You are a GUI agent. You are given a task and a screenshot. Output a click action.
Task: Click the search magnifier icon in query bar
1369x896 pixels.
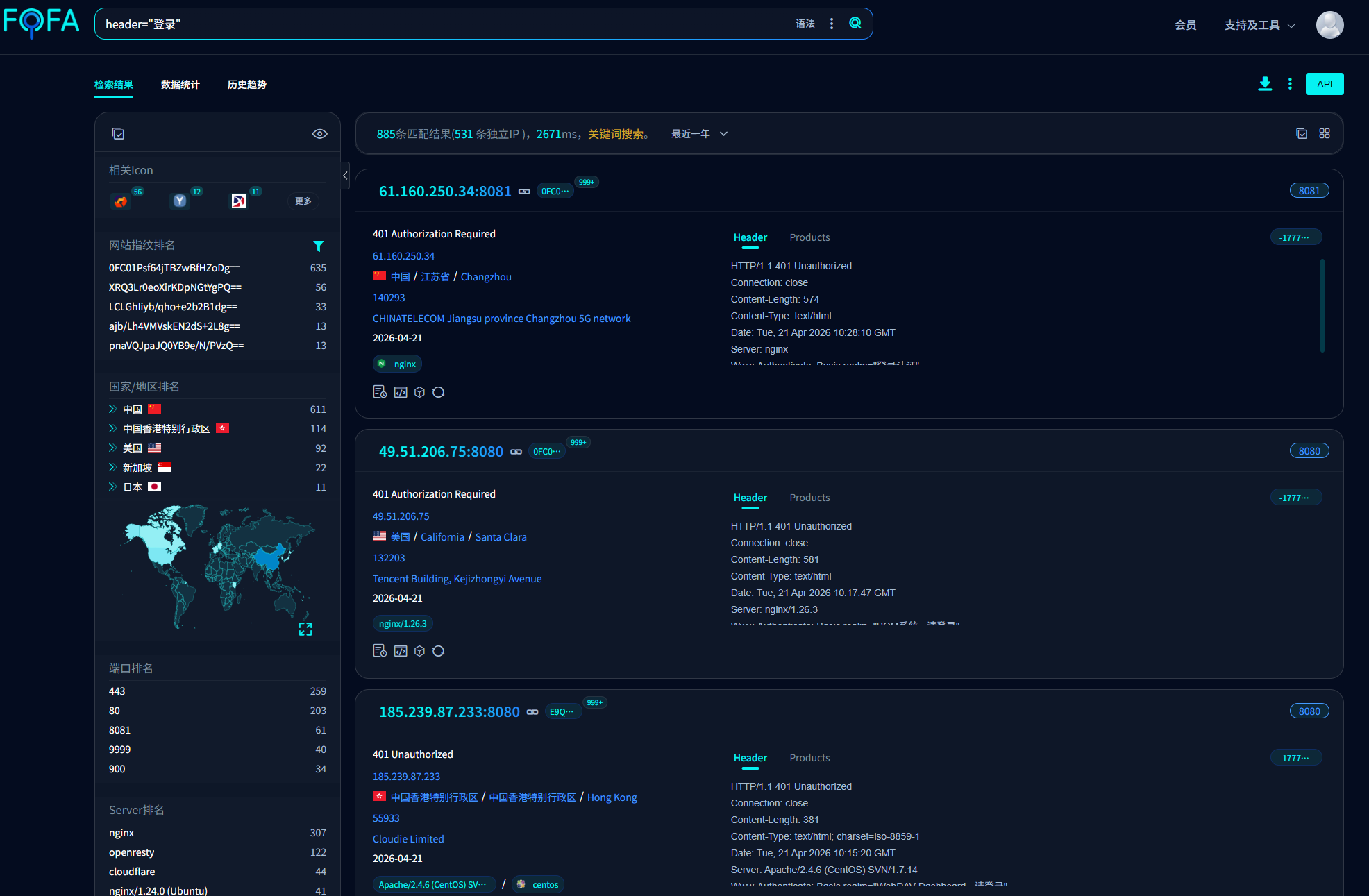[855, 24]
